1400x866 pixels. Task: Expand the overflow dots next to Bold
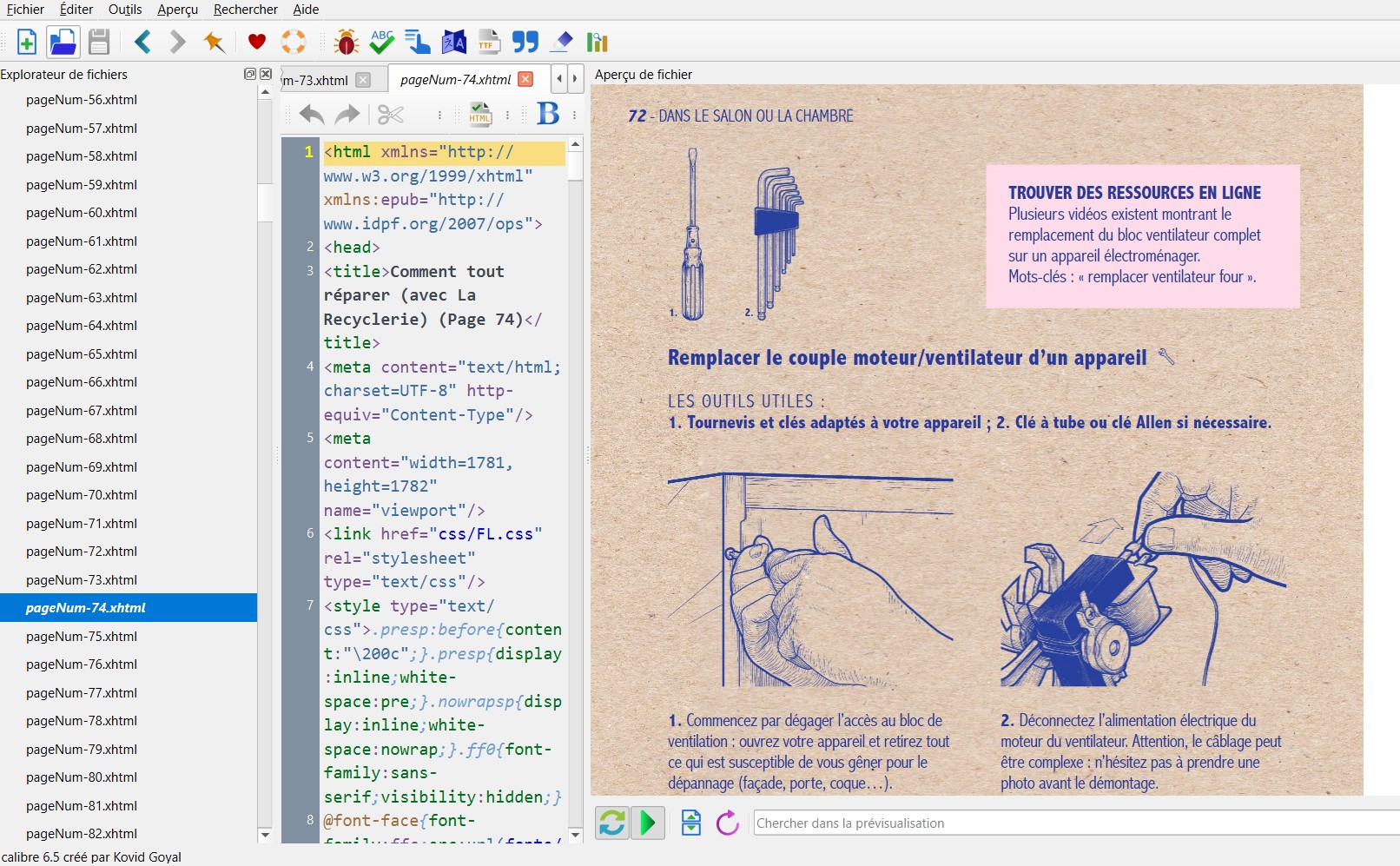coord(574,114)
